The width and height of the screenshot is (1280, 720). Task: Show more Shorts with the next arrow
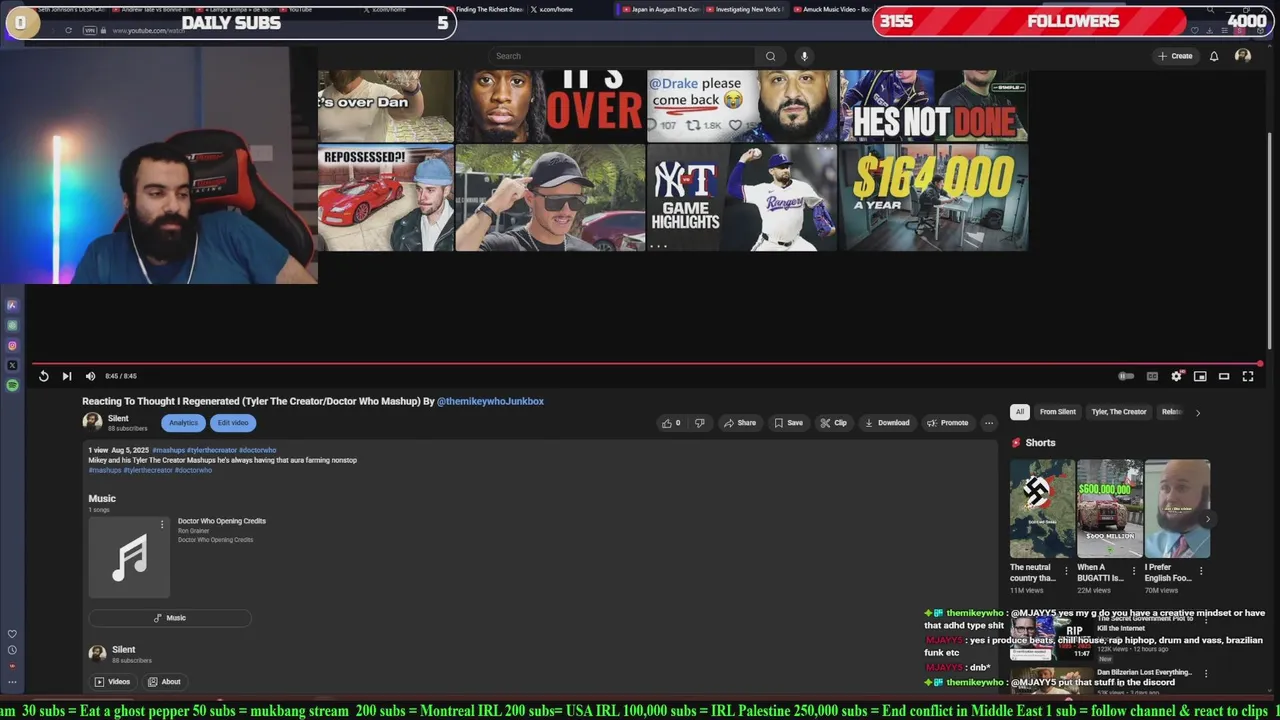pos(1208,519)
